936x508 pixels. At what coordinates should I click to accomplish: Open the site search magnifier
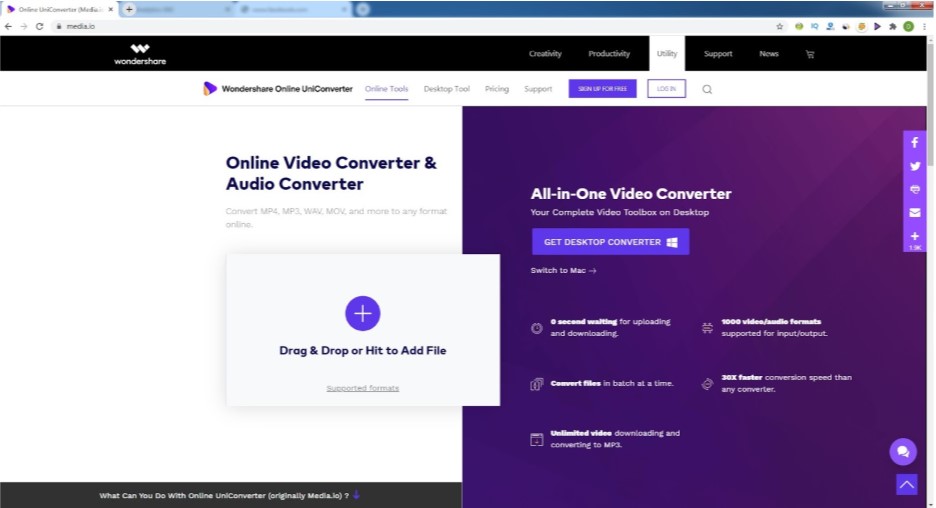(x=707, y=90)
